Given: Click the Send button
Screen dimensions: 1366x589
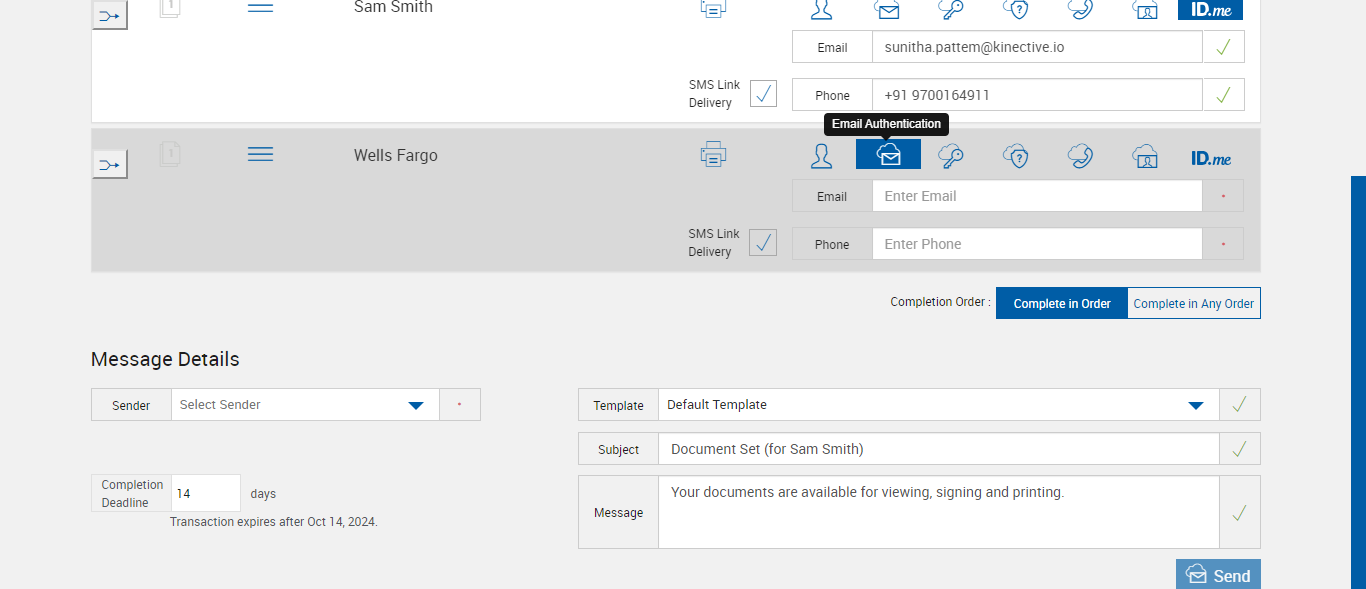Looking at the screenshot, I should pos(1218,575).
